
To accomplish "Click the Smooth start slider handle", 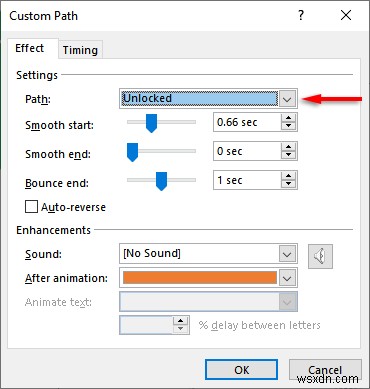I will (x=151, y=123).
